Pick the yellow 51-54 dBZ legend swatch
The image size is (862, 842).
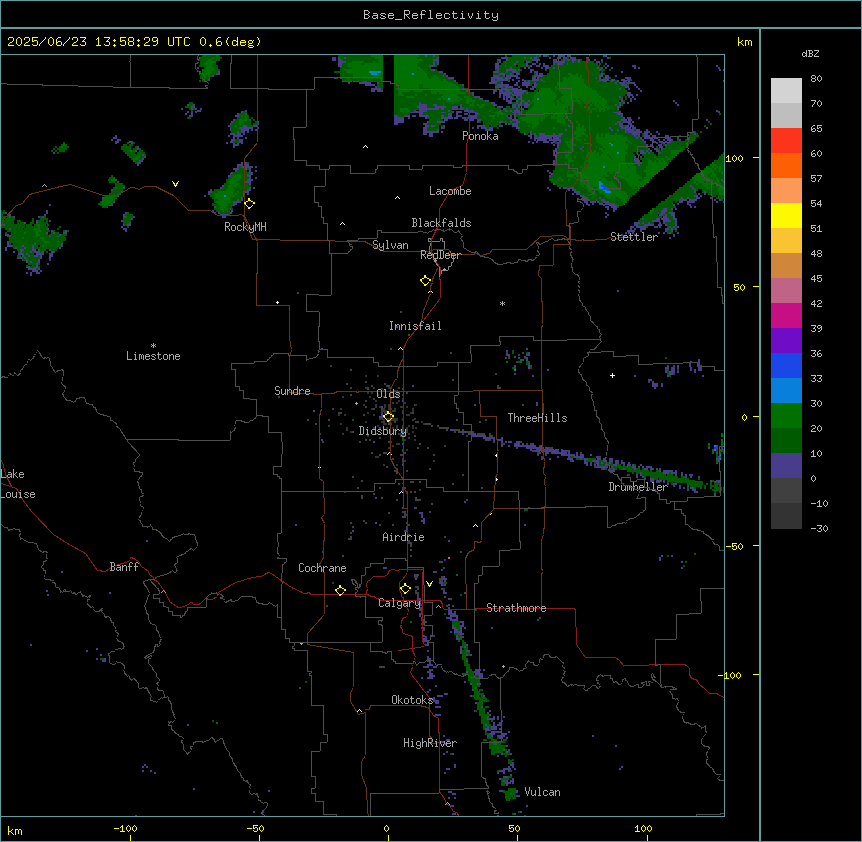coord(786,215)
